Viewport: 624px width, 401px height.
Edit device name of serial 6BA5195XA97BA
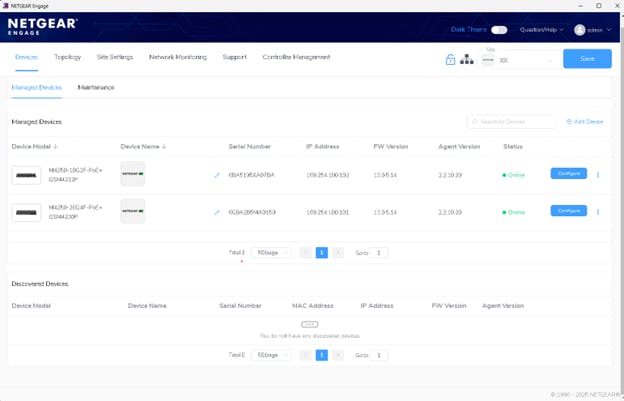(216, 175)
